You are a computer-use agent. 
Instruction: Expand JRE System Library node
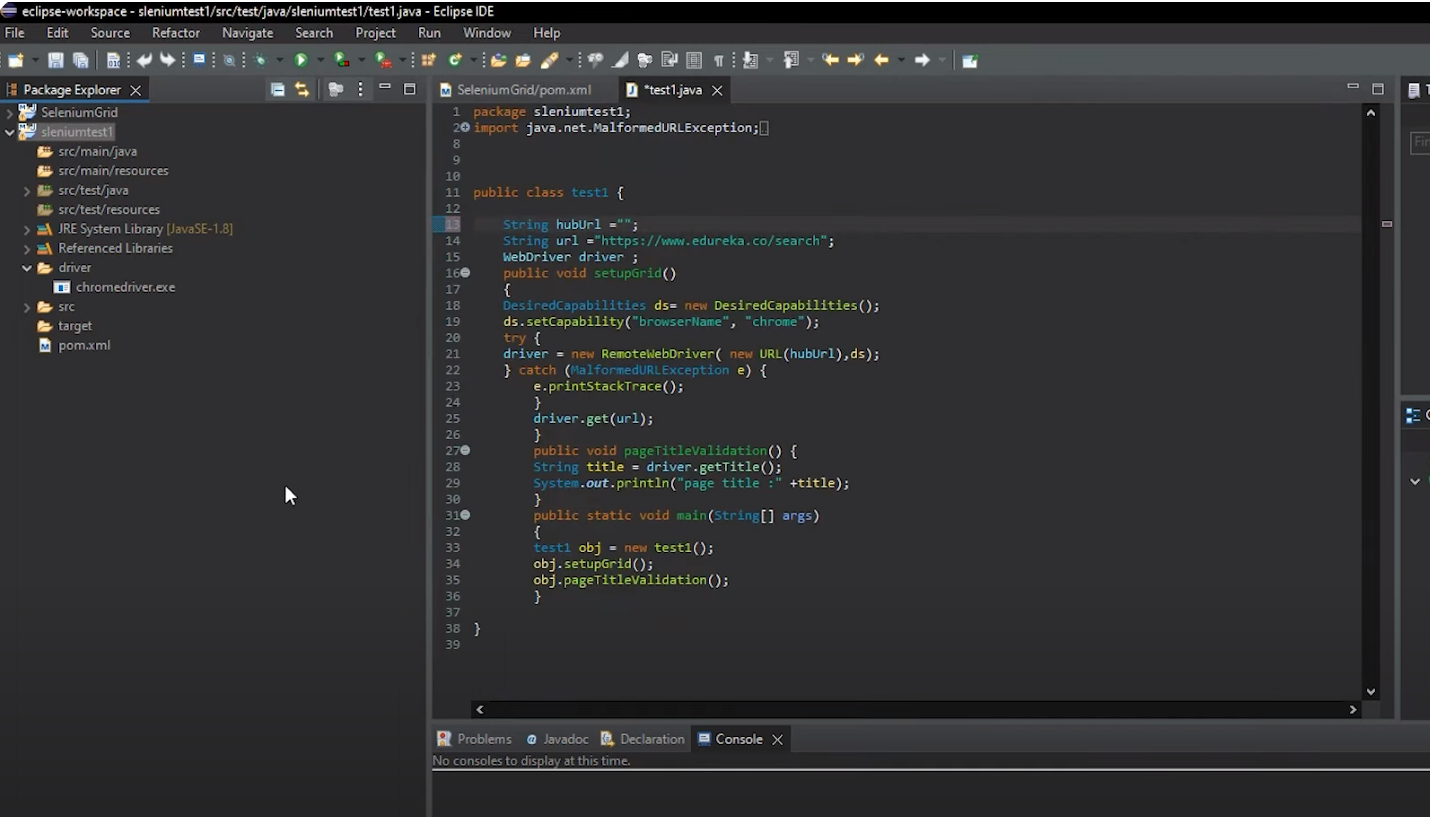point(27,229)
